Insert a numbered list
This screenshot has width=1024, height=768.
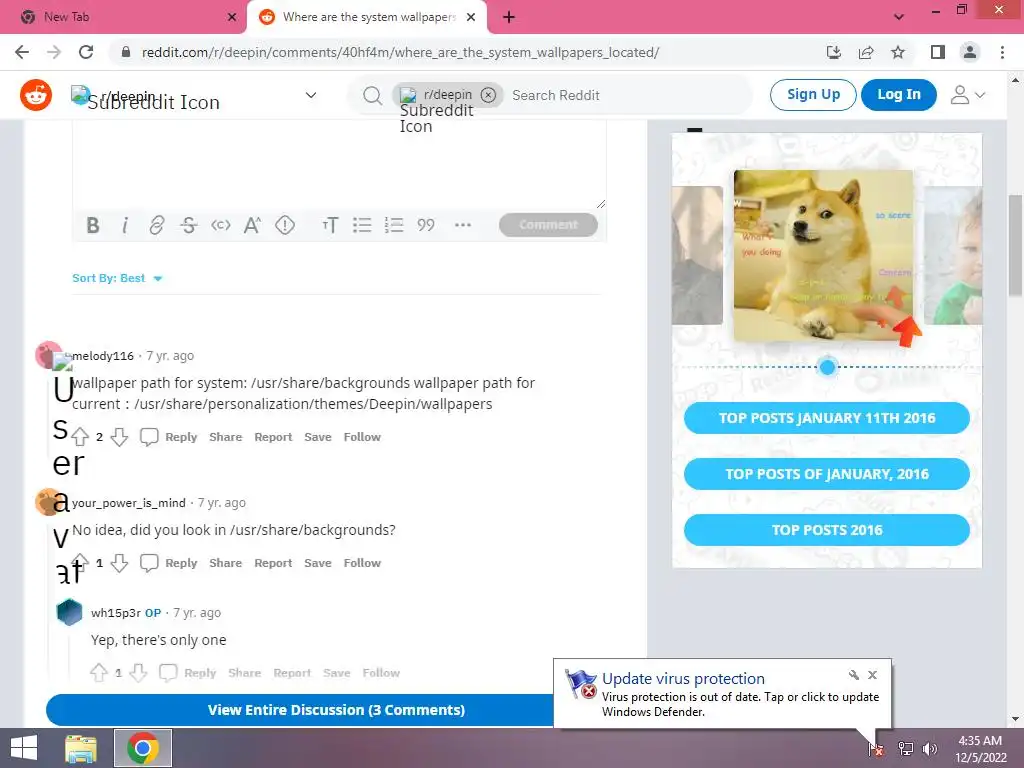tap(394, 225)
